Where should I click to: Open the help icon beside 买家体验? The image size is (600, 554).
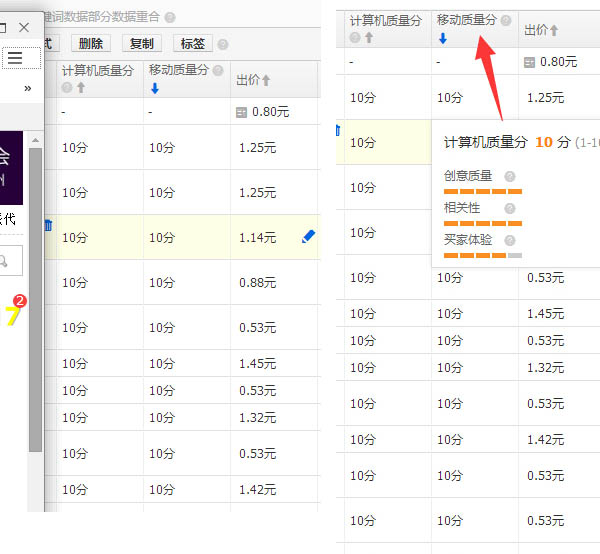click(x=510, y=241)
